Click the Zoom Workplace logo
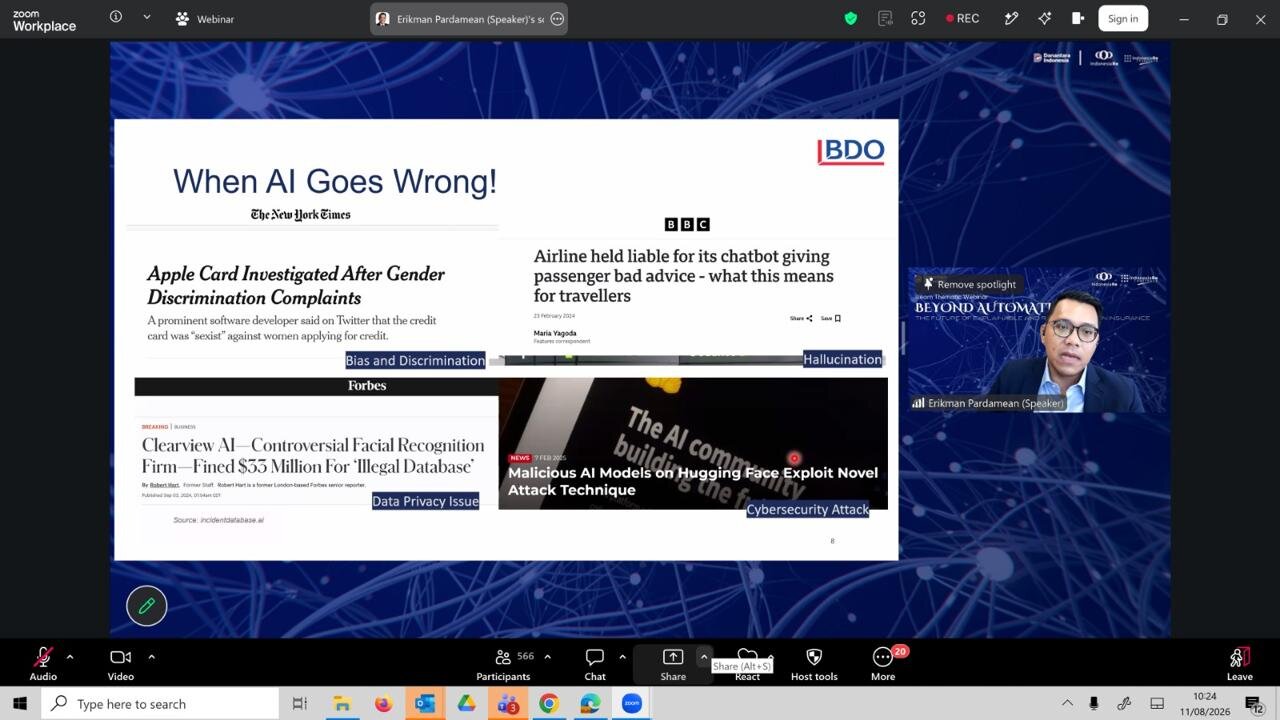 tap(44, 20)
